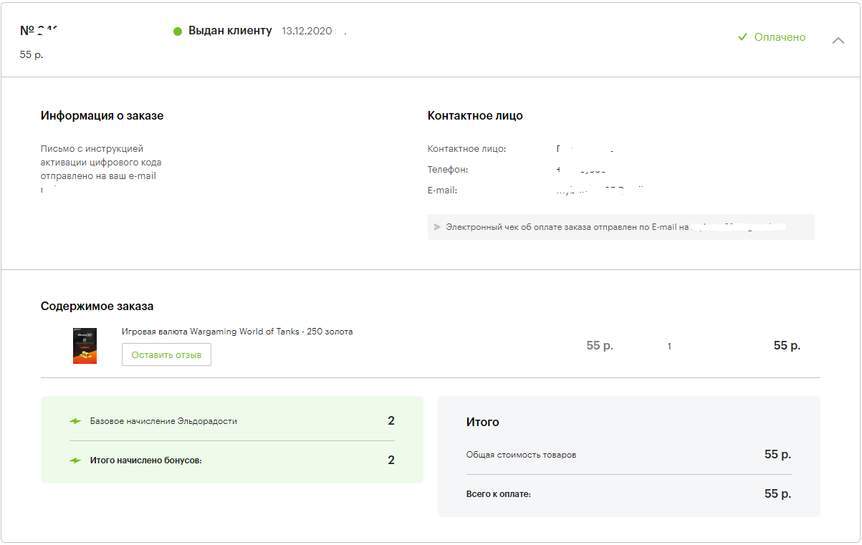This screenshot has height=545, width=862.
Task: Open the World of Tanks product thumbnail
Action: tap(85, 346)
